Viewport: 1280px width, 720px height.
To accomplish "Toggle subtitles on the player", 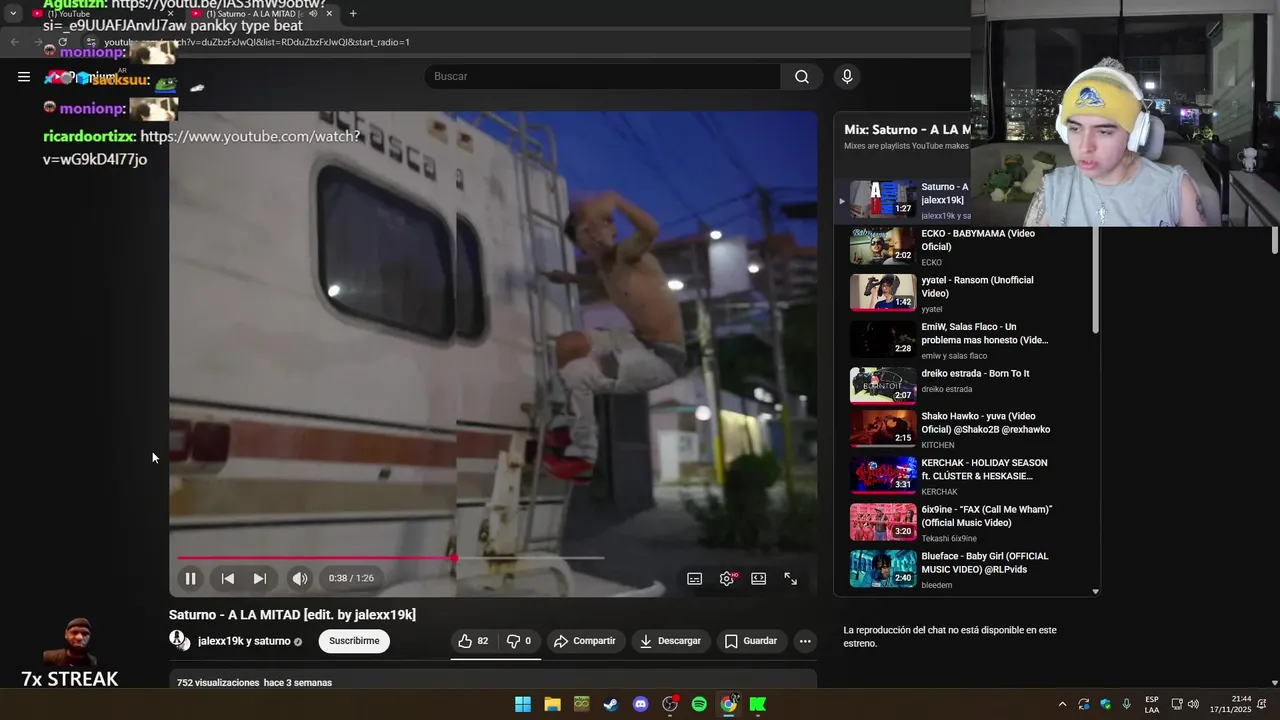I will [695, 578].
